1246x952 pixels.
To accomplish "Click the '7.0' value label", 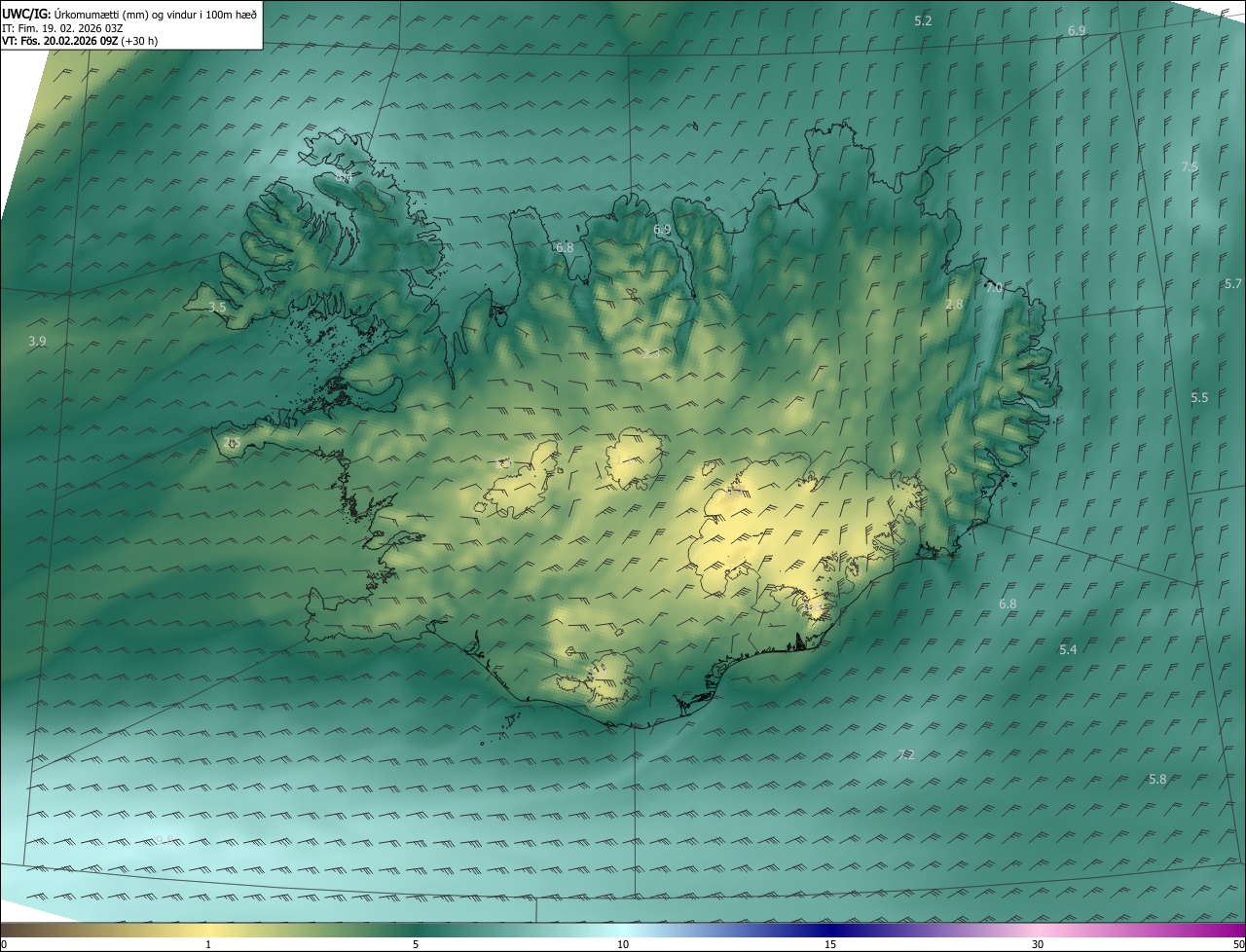I will [x=993, y=288].
